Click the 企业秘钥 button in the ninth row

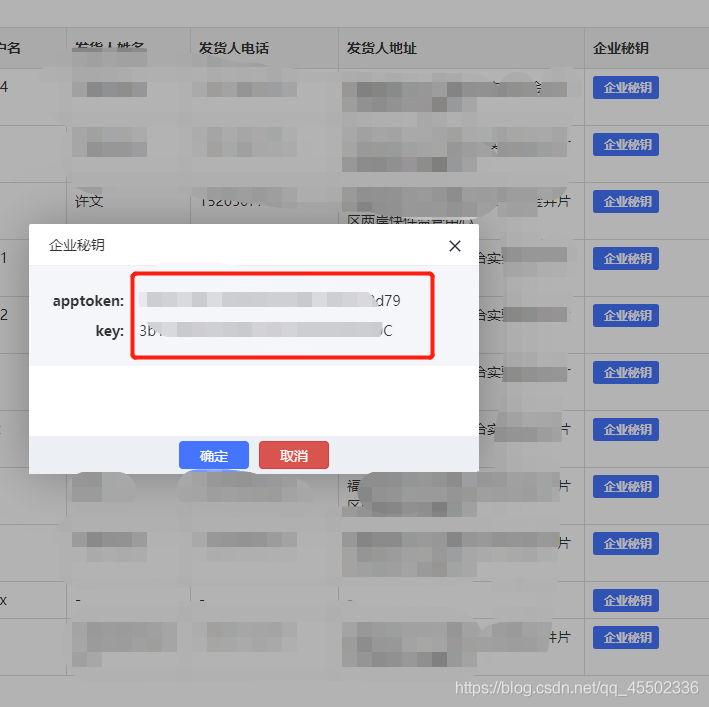pyautogui.click(x=626, y=544)
